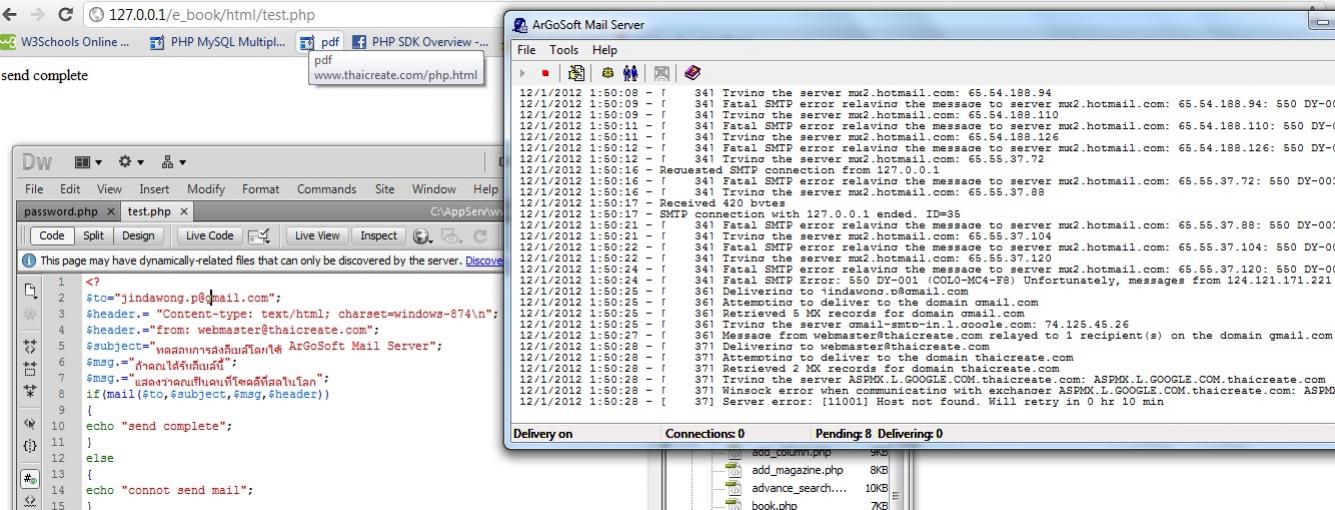This screenshot has width=1335, height=510.
Task: Click the balance braces icon
Action: point(30,444)
